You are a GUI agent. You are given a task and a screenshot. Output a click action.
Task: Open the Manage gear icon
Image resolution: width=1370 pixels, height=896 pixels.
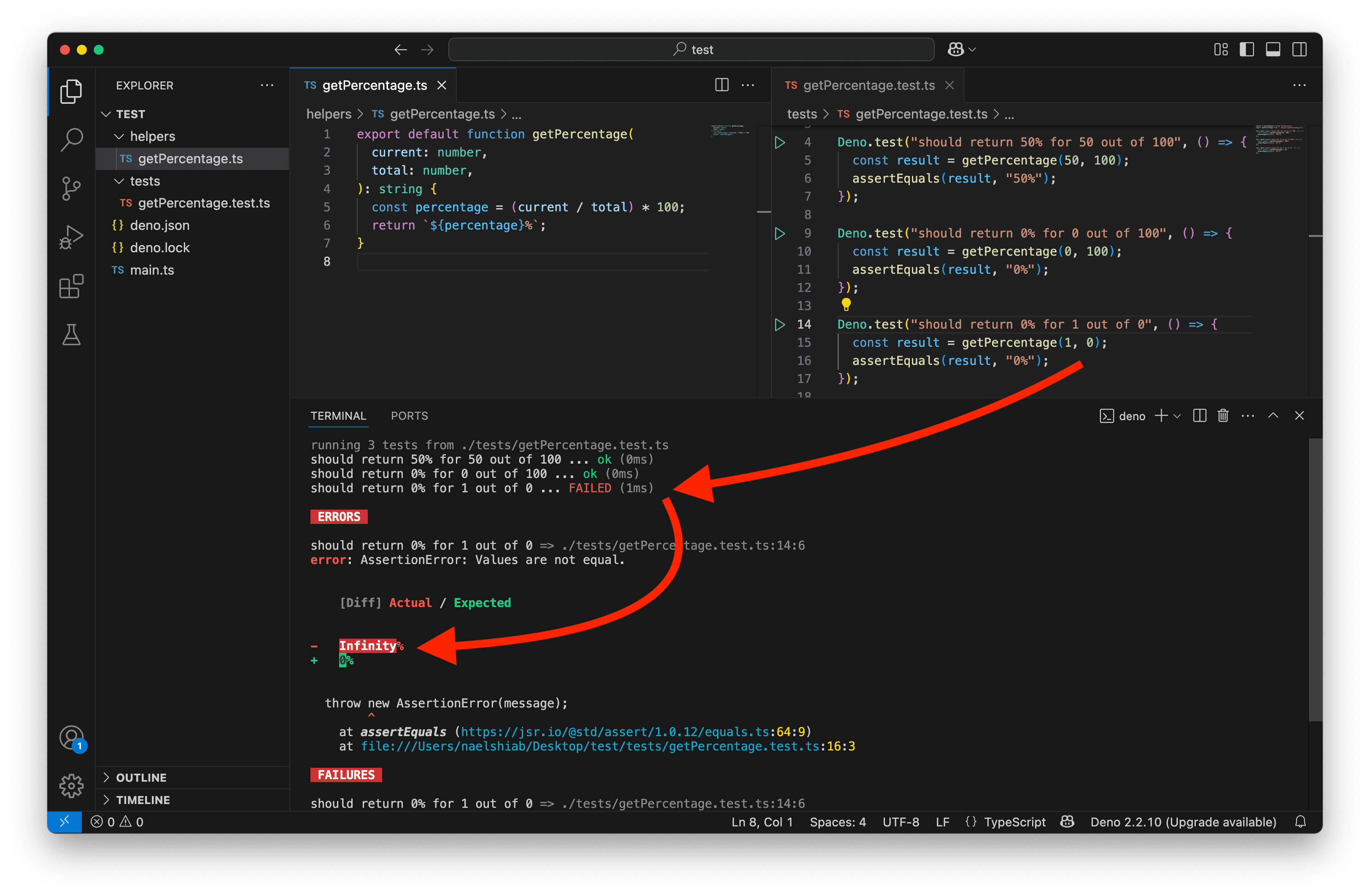coord(71,785)
